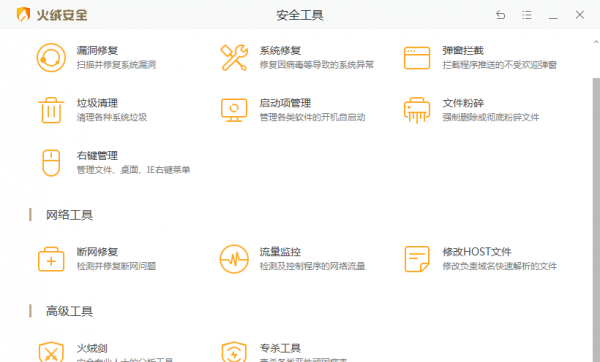This screenshot has width=600, height=362.
Task: Click description 扫描并修复系统漏洞
Action: point(116,65)
